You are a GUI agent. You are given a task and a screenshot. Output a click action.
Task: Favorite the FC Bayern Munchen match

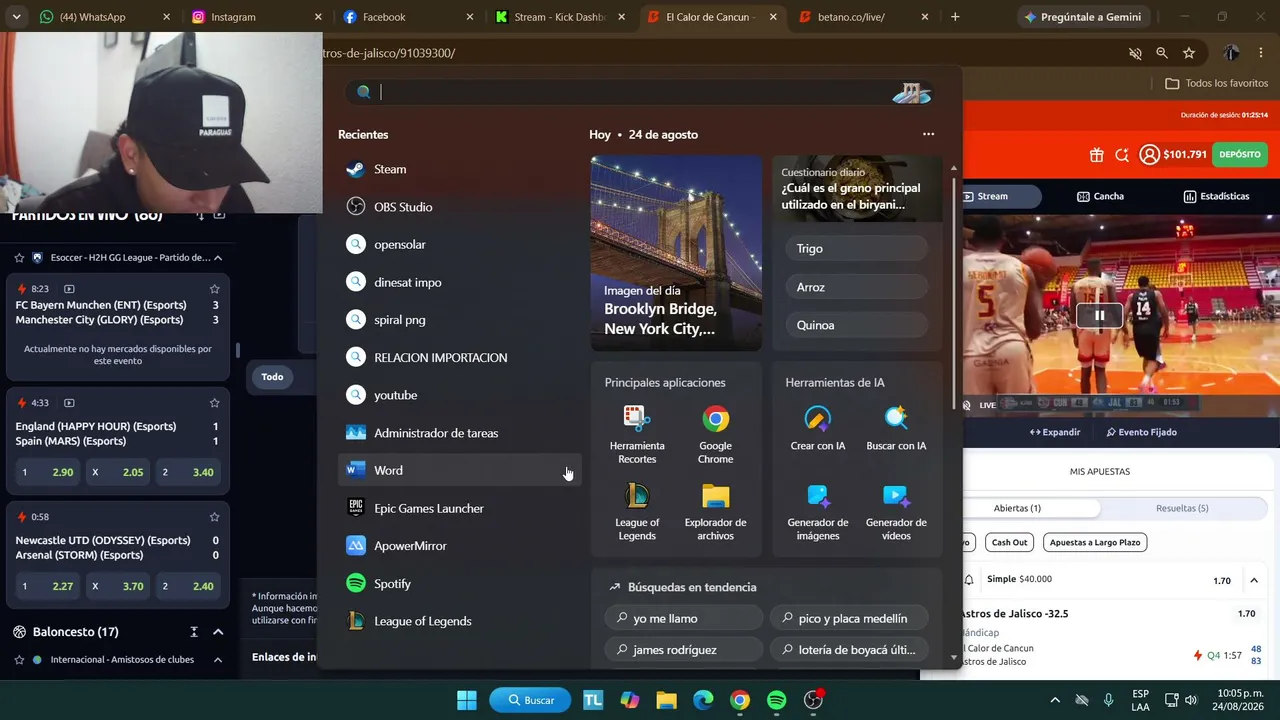coord(214,289)
